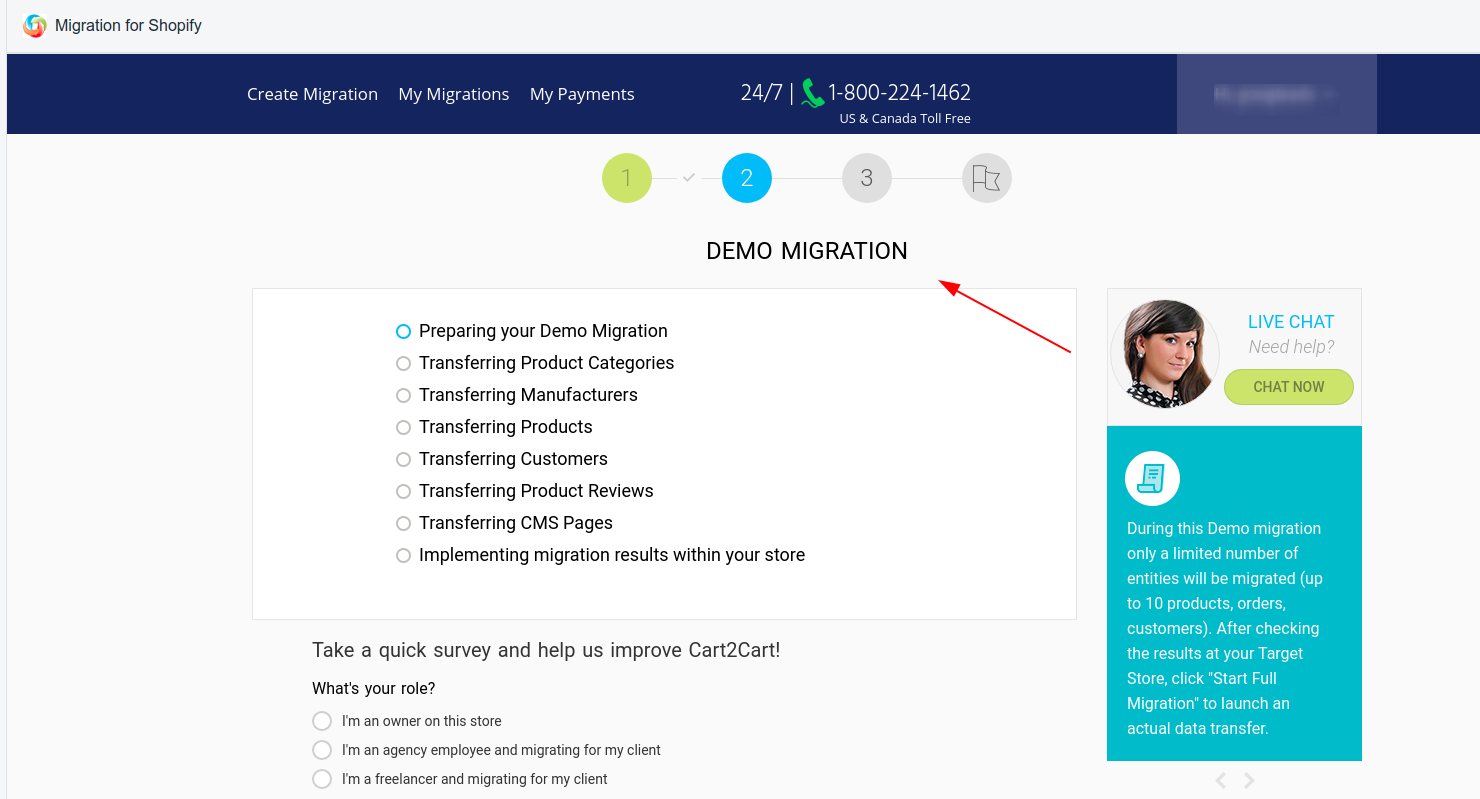This screenshot has height=799, width=1480.
Task: Click the document scroll icon in teal panel
Action: click(x=1153, y=479)
